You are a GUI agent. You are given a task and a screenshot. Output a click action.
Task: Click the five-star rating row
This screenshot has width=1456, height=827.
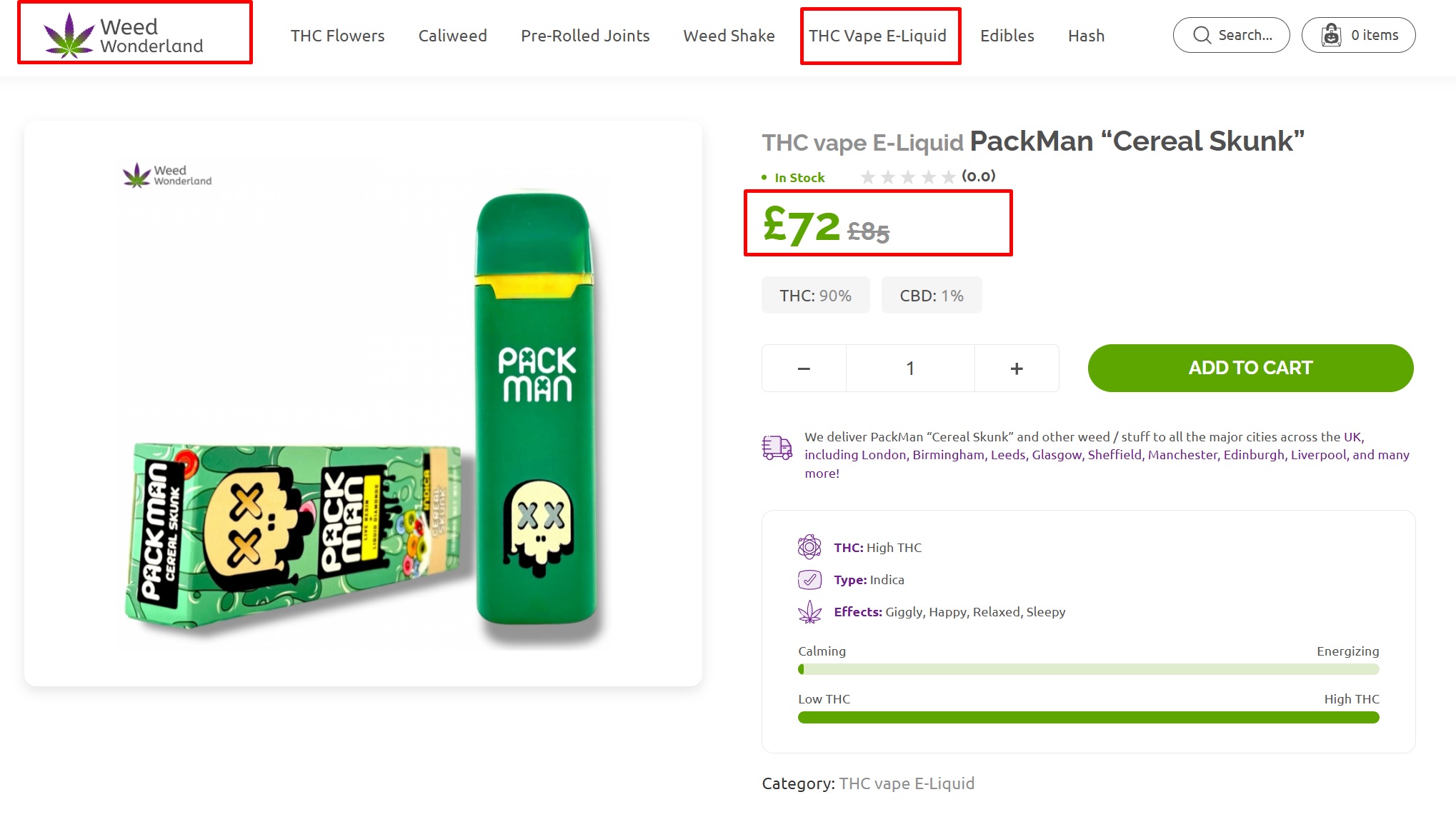pos(907,176)
